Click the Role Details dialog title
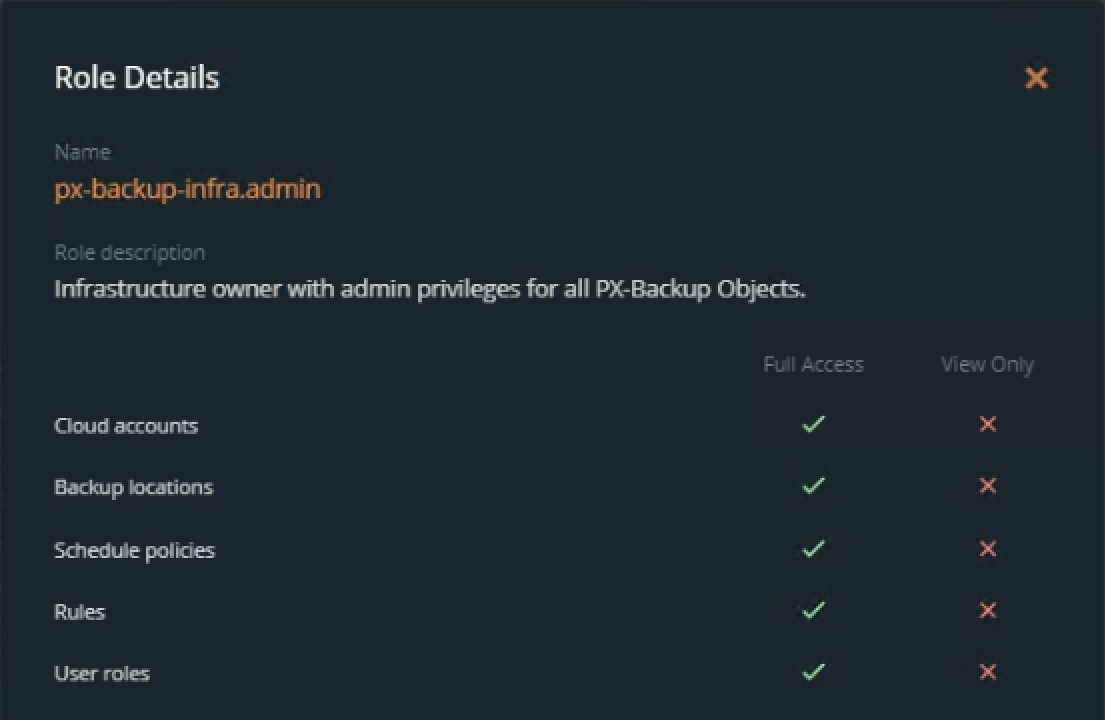 (137, 78)
